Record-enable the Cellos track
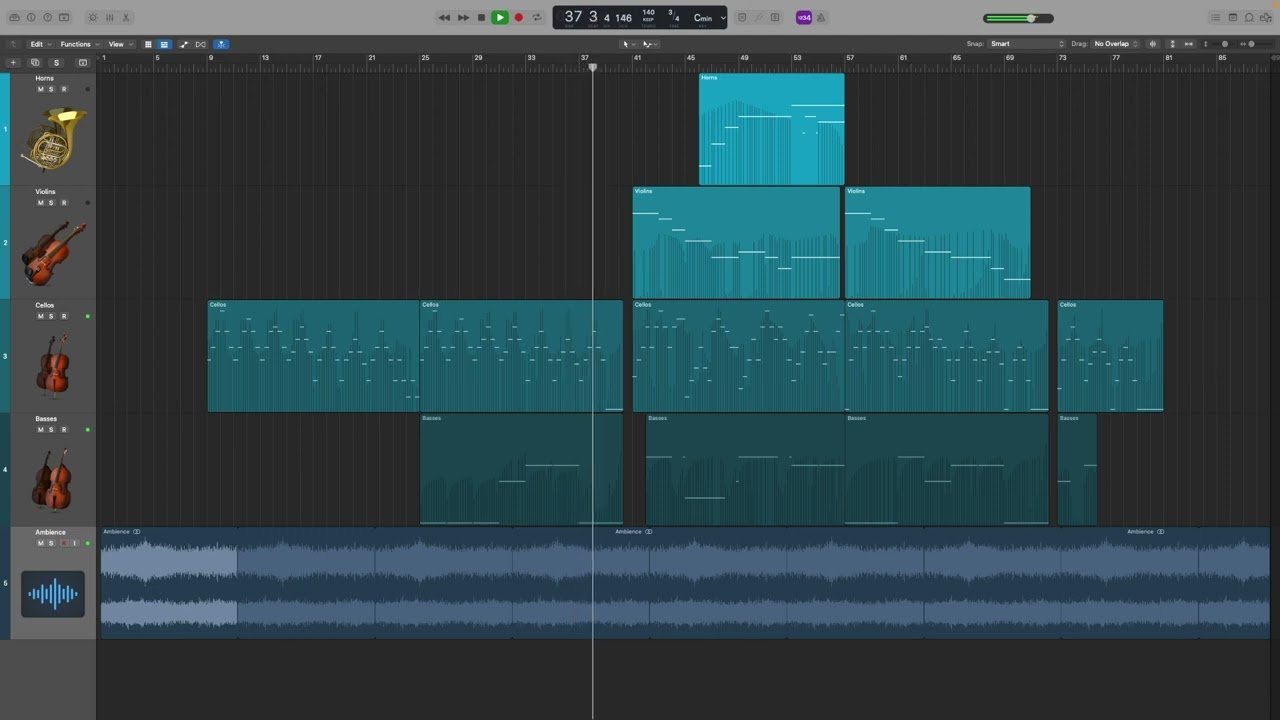Viewport: 1280px width, 720px height. coord(64,316)
